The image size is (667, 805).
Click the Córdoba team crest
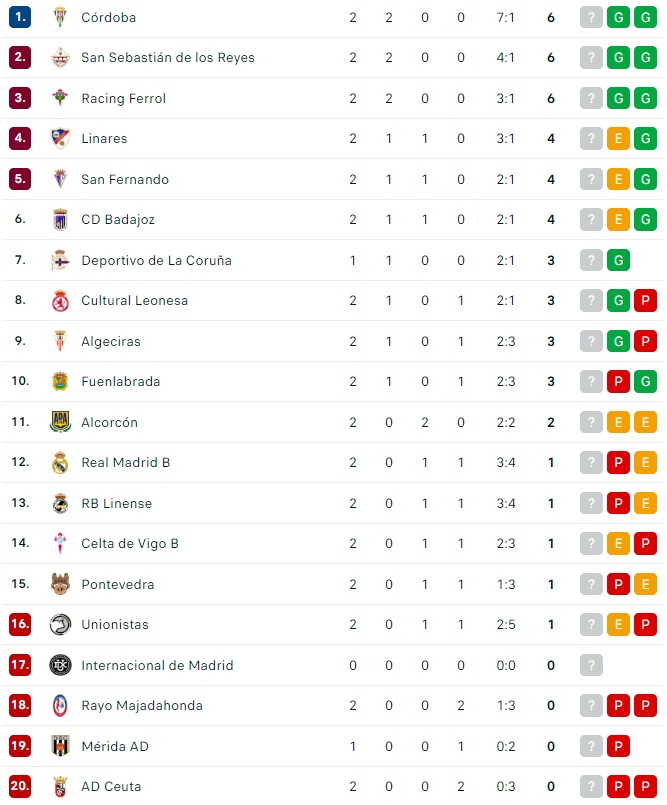click(60, 17)
